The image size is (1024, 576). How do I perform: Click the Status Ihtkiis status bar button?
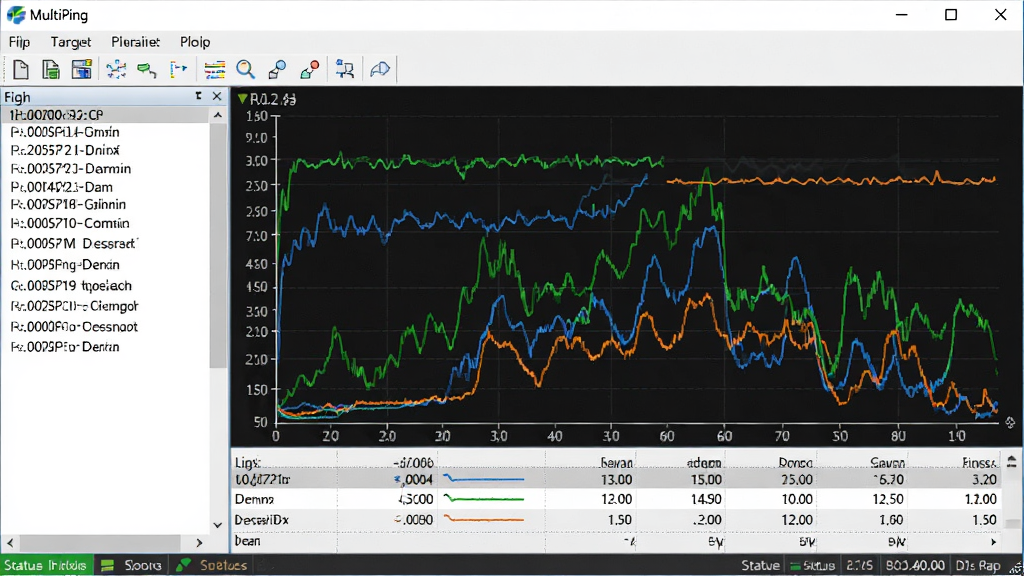point(46,565)
